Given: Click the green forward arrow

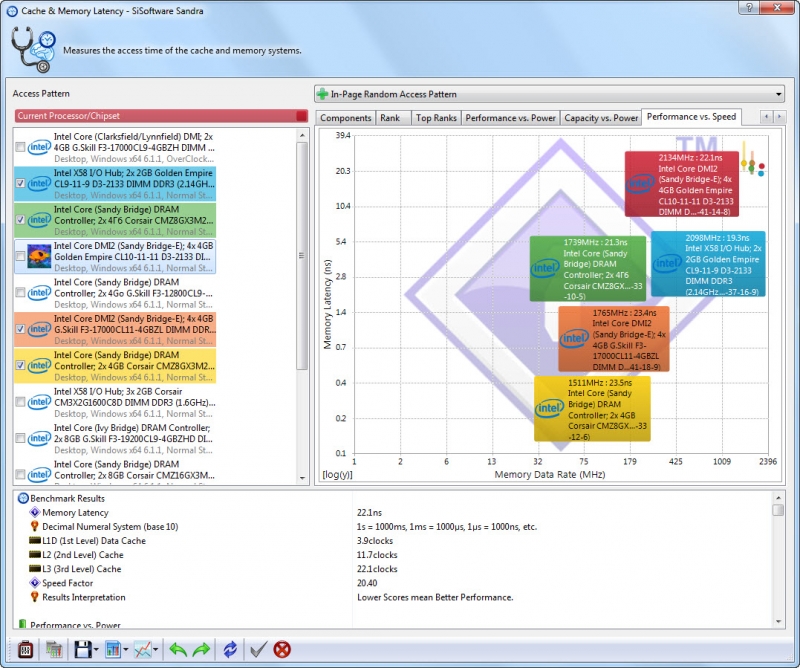Looking at the screenshot, I should coord(202,649).
